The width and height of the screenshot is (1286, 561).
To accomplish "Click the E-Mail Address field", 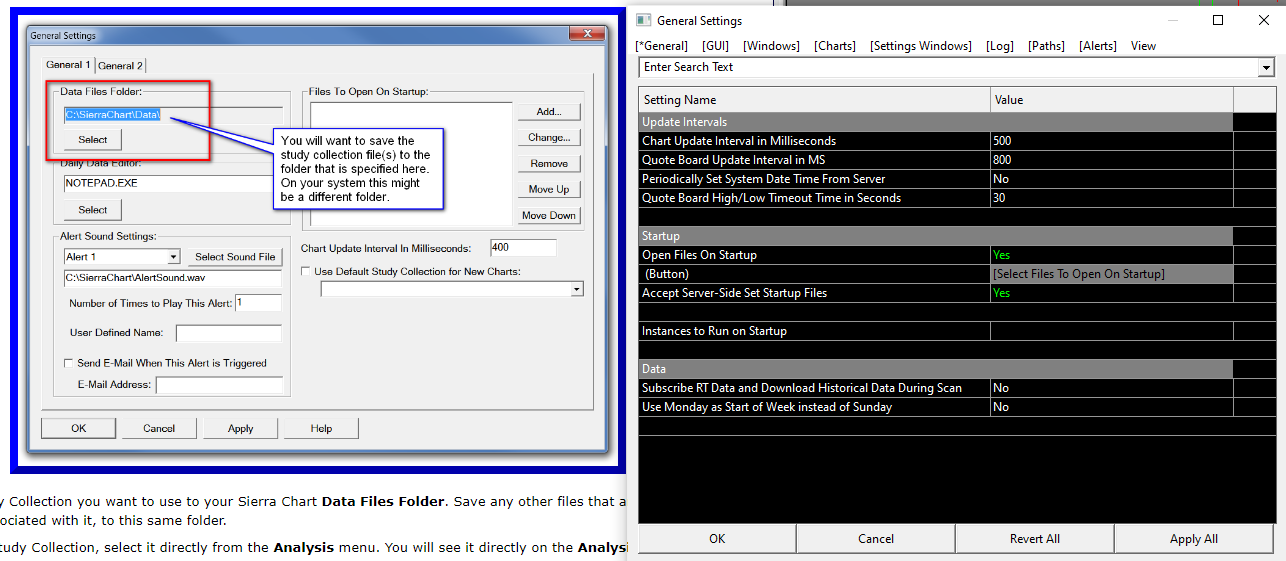I will point(220,385).
